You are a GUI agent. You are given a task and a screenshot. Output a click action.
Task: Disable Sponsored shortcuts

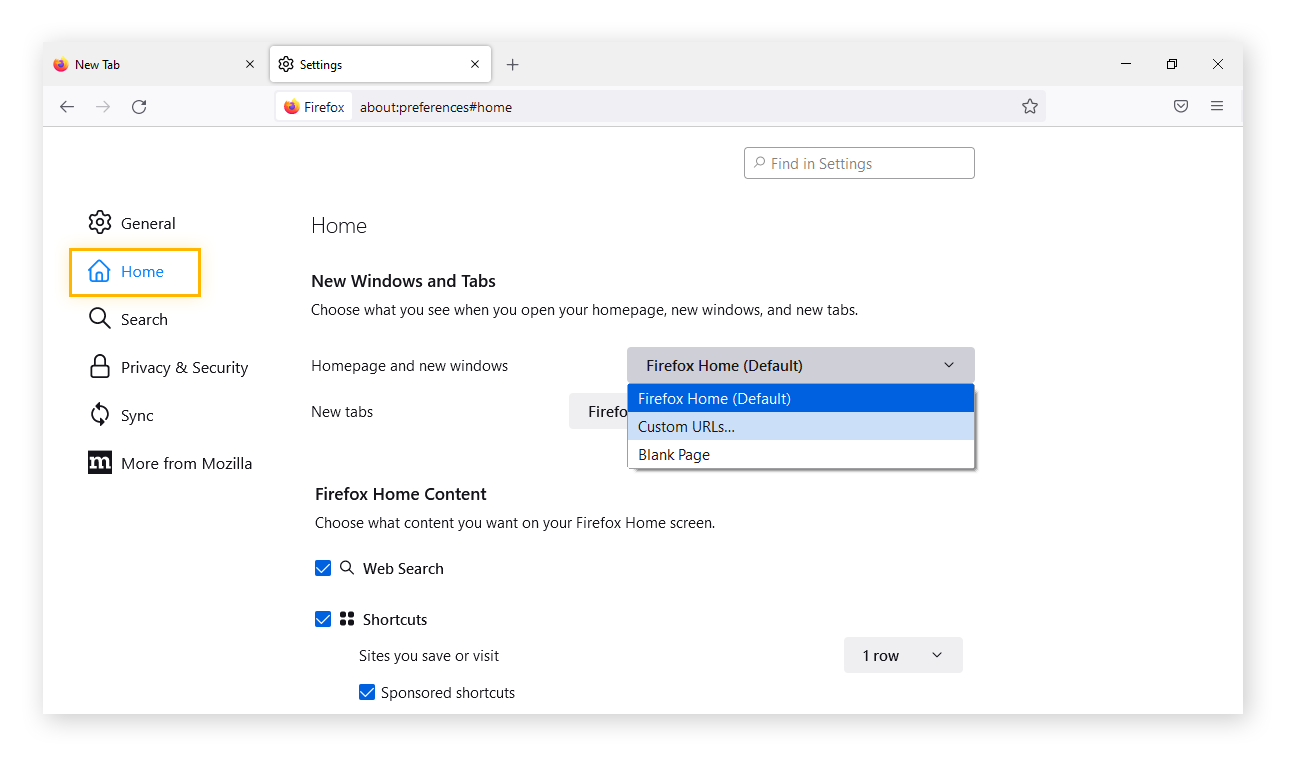point(367,692)
